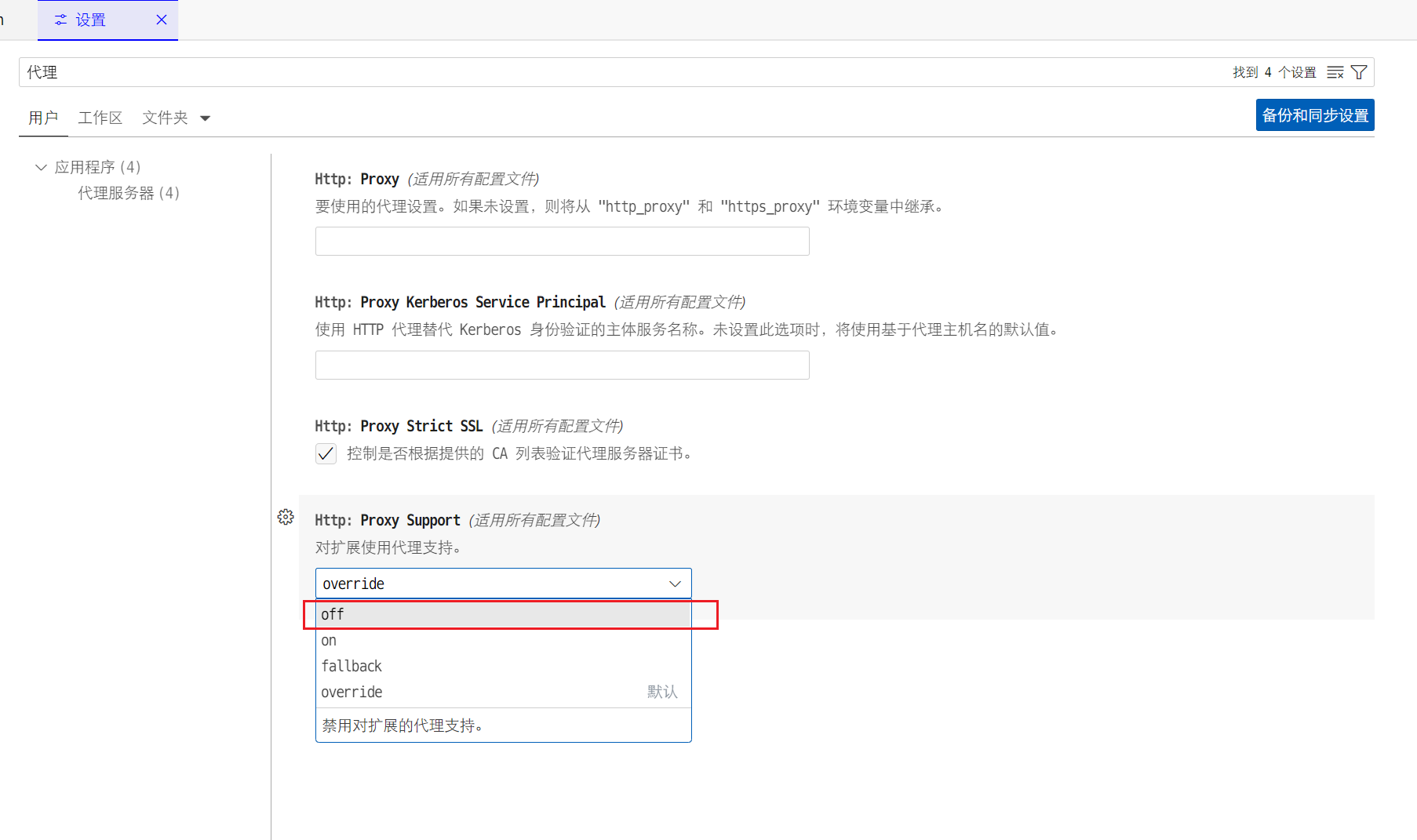The image size is (1417, 840).
Task: Open the 文件夹 dropdown arrow
Action: pos(206,118)
